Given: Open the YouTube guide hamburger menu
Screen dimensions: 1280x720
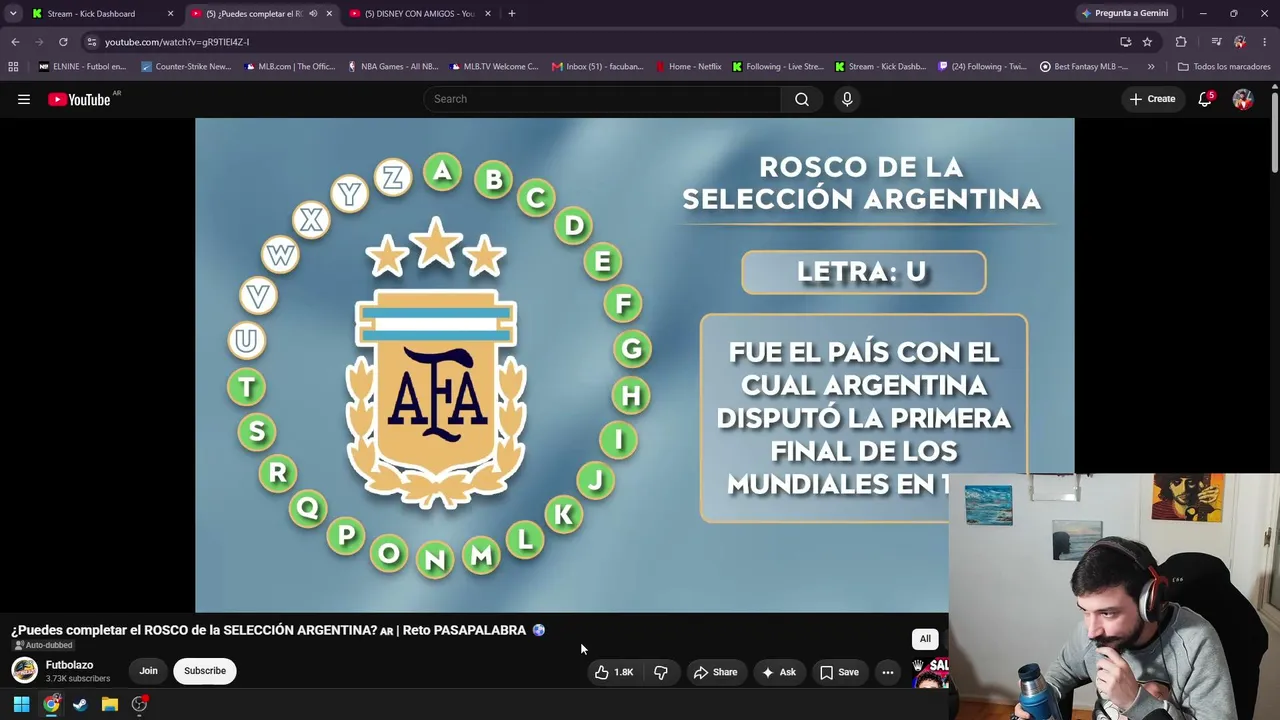Looking at the screenshot, I should click(24, 99).
